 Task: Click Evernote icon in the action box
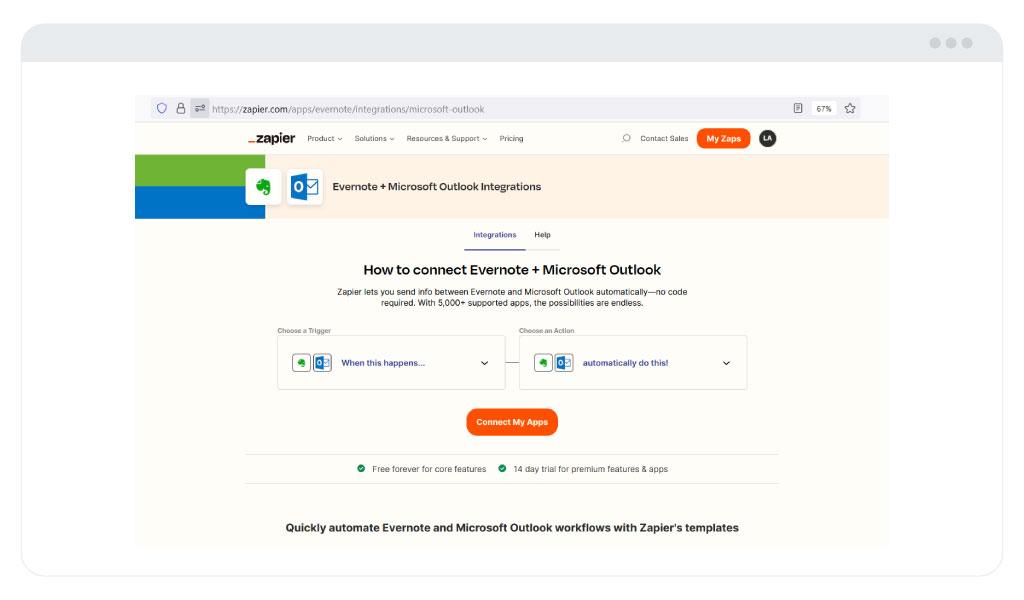543,363
